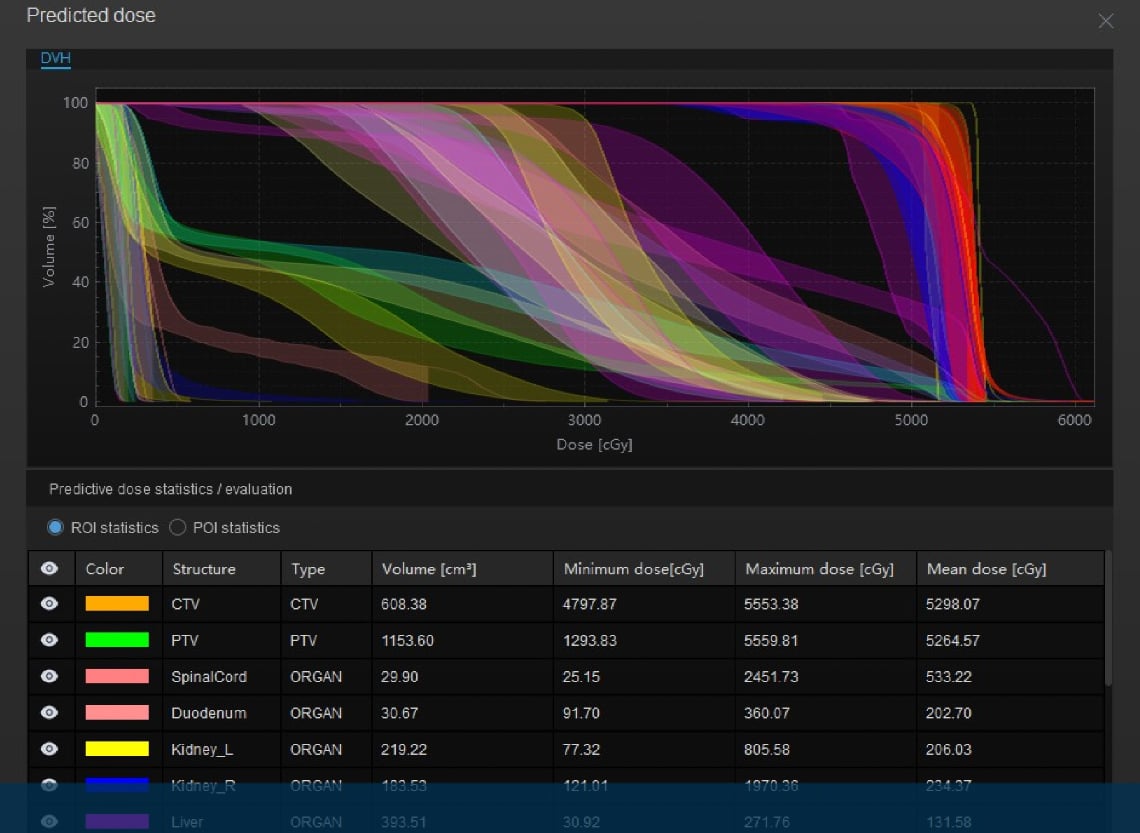1140x833 pixels.
Task: Sort by the Structure column header
Action: pos(222,568)
